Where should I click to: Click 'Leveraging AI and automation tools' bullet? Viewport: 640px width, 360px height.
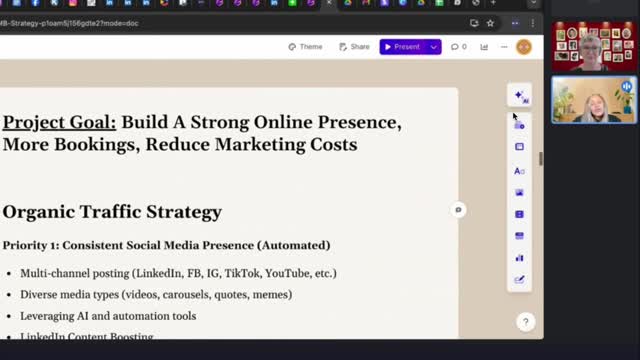[108, 316]
